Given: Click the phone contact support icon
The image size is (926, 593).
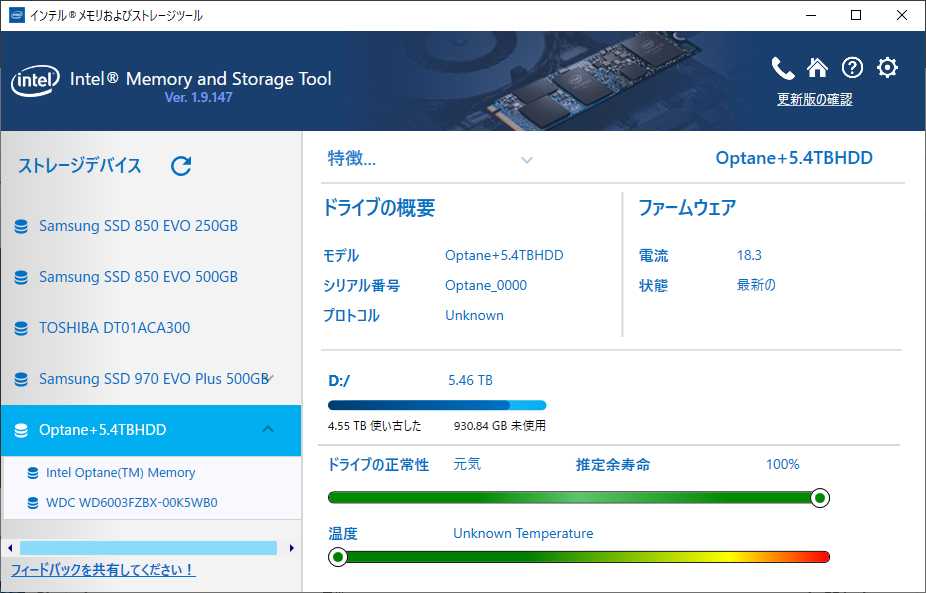Looking at the screenshot, I should [x=783, y=68].
